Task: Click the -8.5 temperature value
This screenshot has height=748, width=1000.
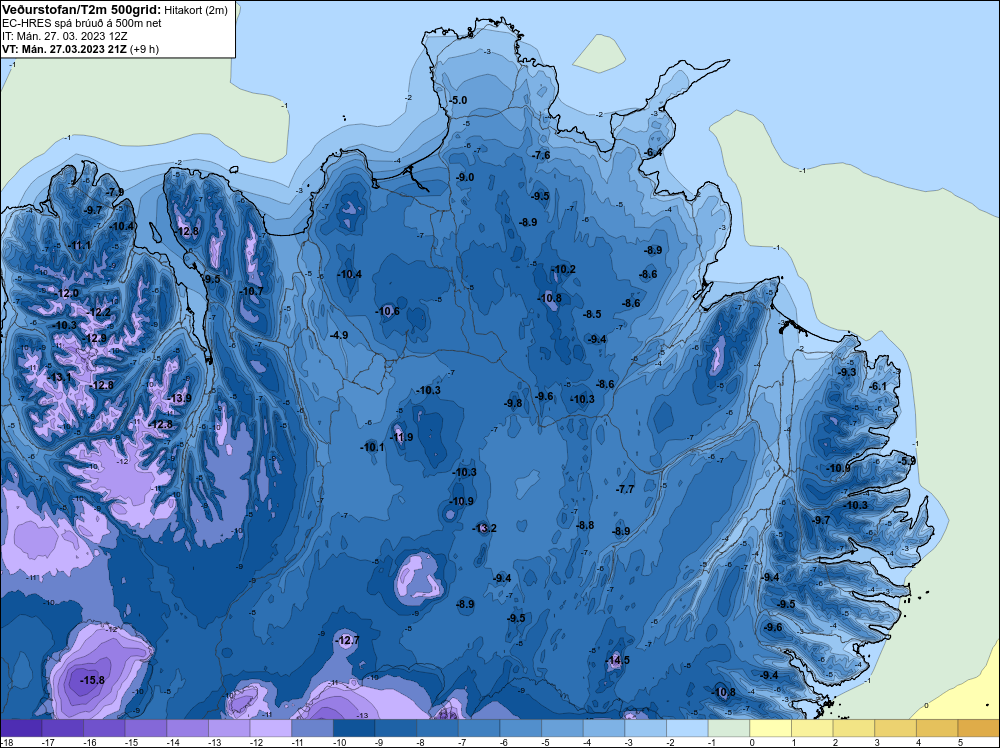Action: (592, 314)
